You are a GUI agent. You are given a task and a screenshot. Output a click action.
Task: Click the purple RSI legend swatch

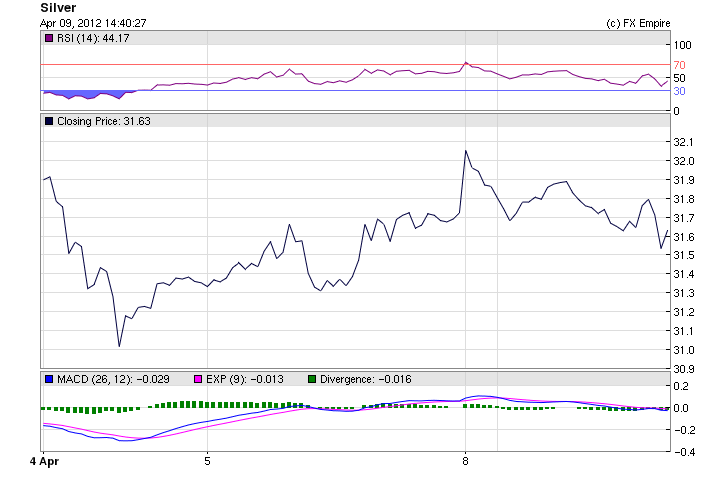49,38
